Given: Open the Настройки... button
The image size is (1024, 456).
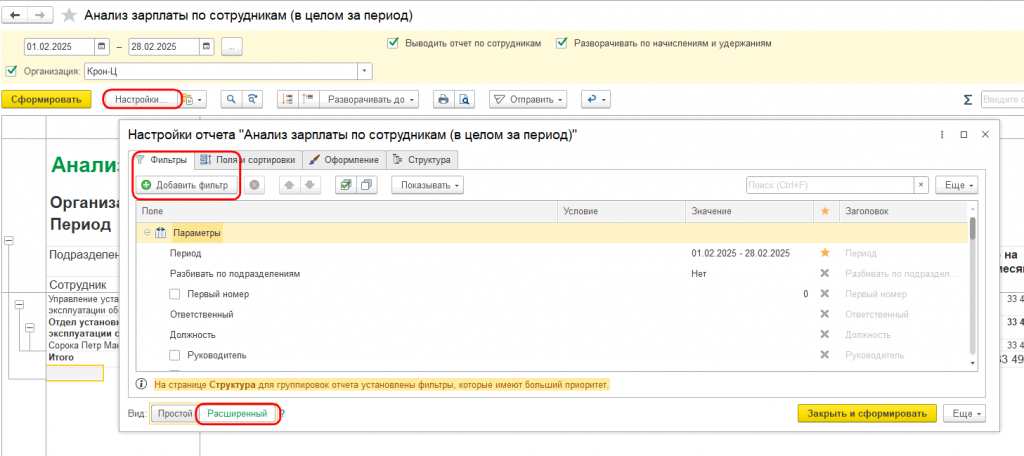Looking at the screenshot, I should (x=142, y=99).
